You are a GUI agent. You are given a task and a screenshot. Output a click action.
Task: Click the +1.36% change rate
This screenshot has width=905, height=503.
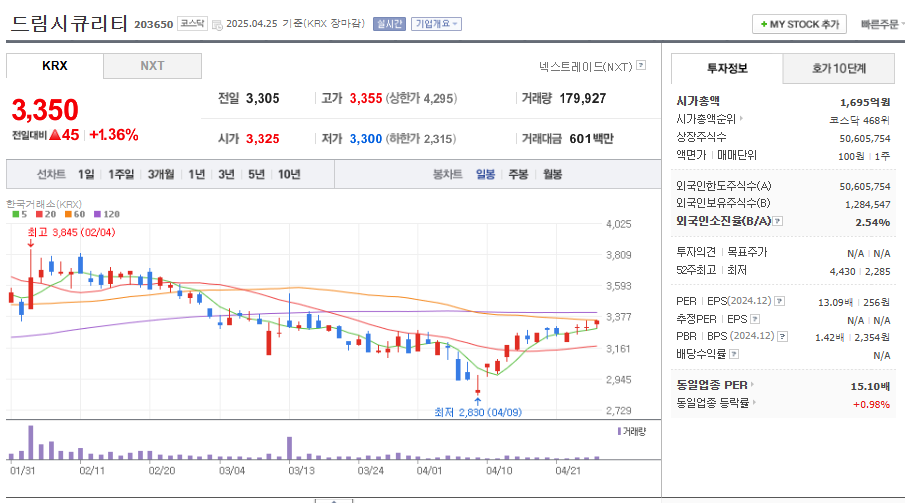(x=114, y=135)
